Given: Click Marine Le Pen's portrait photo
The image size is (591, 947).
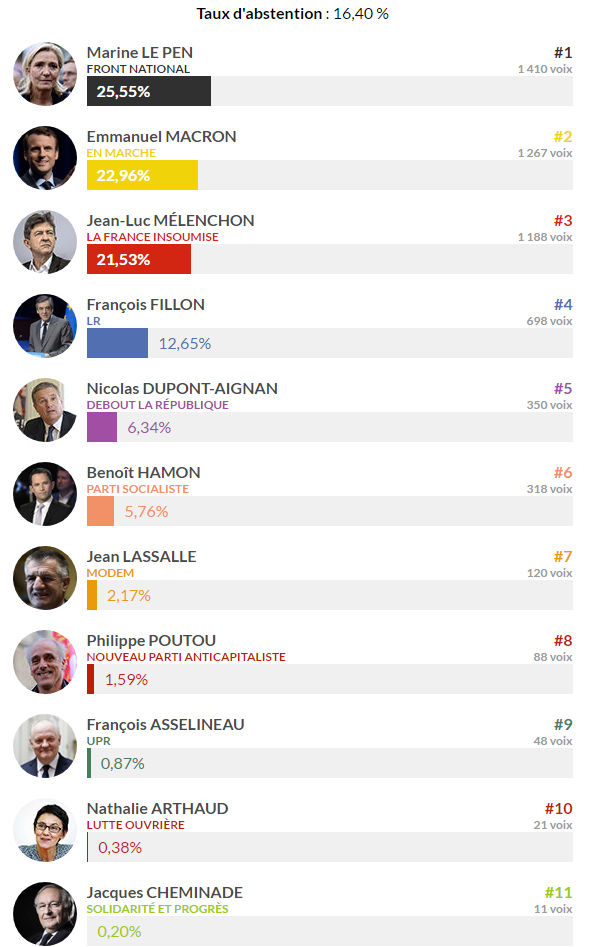Looking at the screenshot, I should (x=45, y=74).
